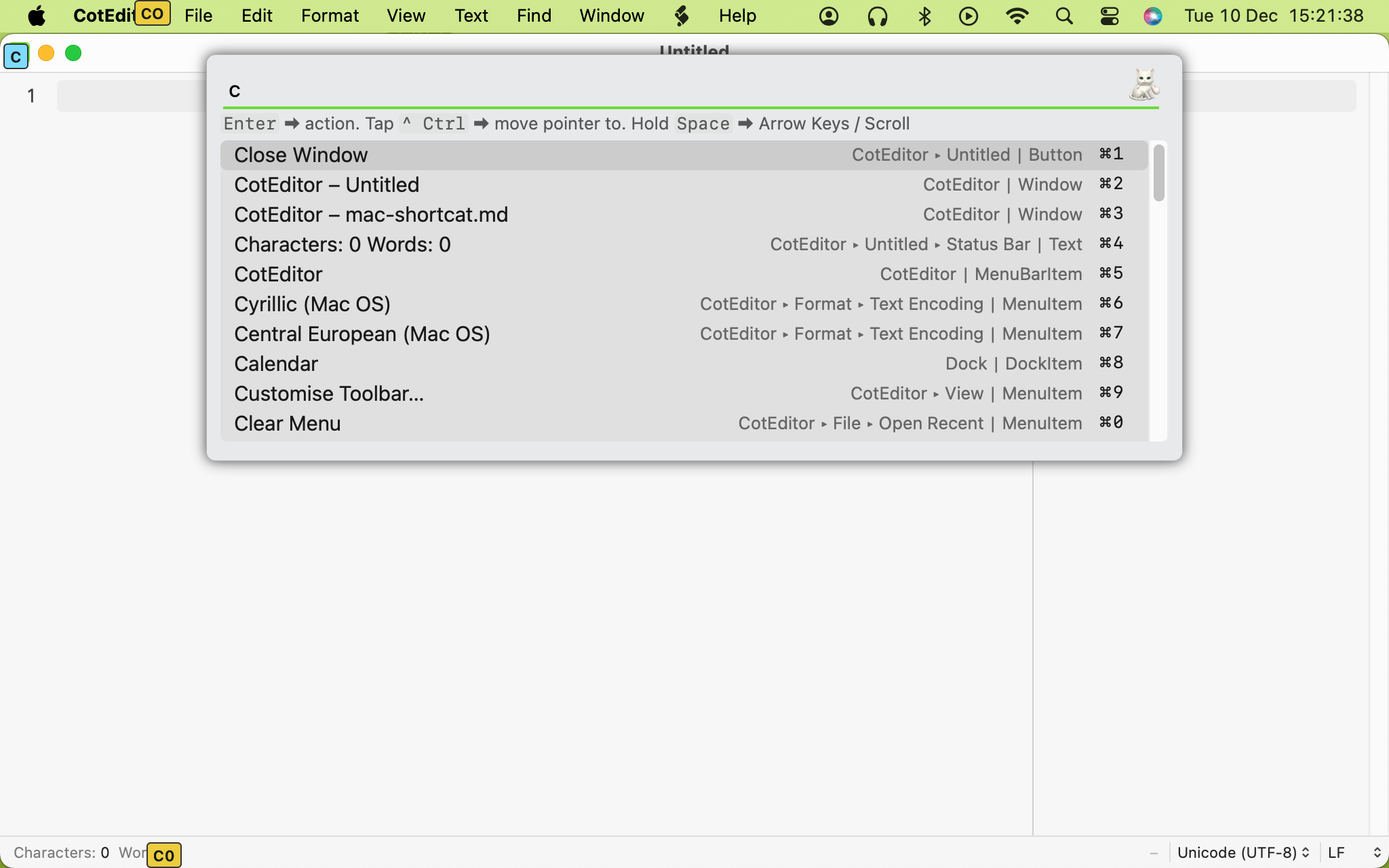Open the Unicode (UTF-8) encoding dropdown
The height and width of the screenshot is (868, 1389).
(x=1243, y=852)
